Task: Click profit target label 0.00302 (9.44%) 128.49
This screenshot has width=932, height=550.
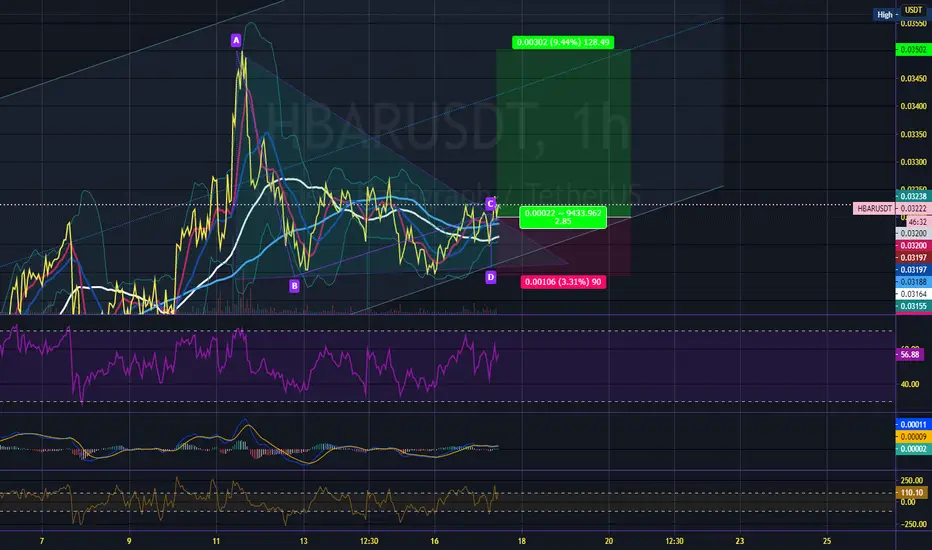Action: [563, 42]
